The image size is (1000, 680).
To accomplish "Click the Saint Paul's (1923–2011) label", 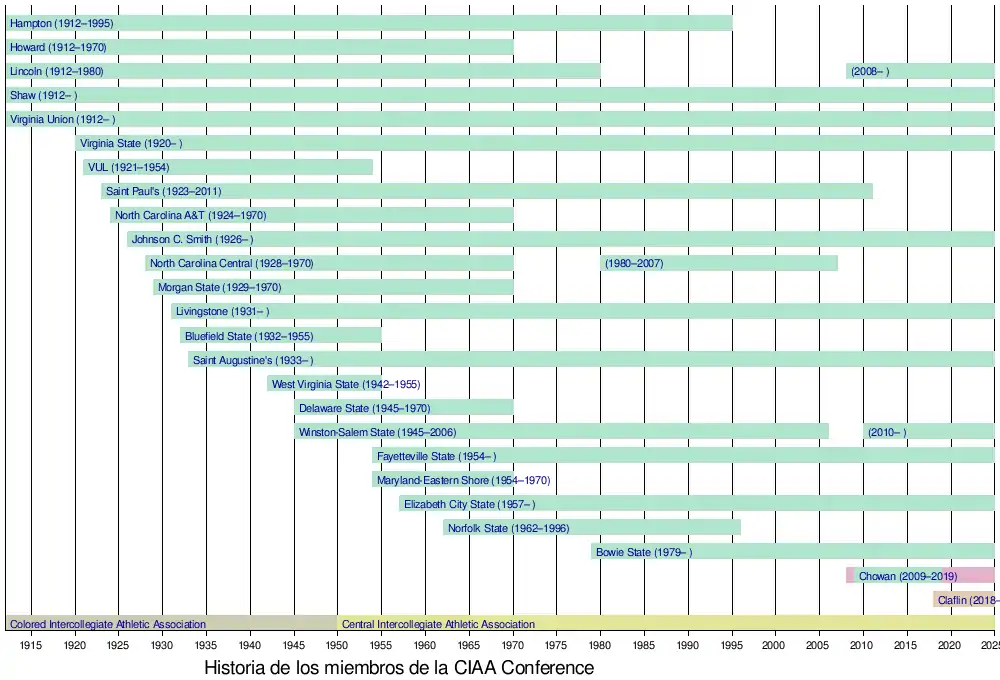I will pyautogui.click(x=163, y=191).
